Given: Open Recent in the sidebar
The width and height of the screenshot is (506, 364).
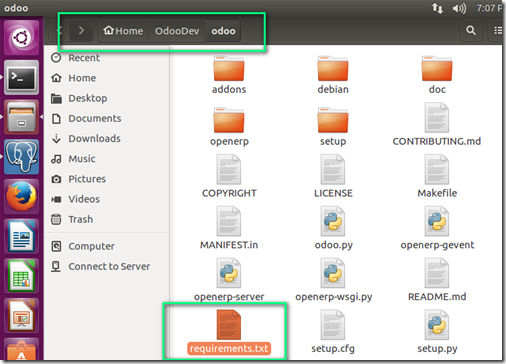Looking at the screenshot, I should (107, 58).
